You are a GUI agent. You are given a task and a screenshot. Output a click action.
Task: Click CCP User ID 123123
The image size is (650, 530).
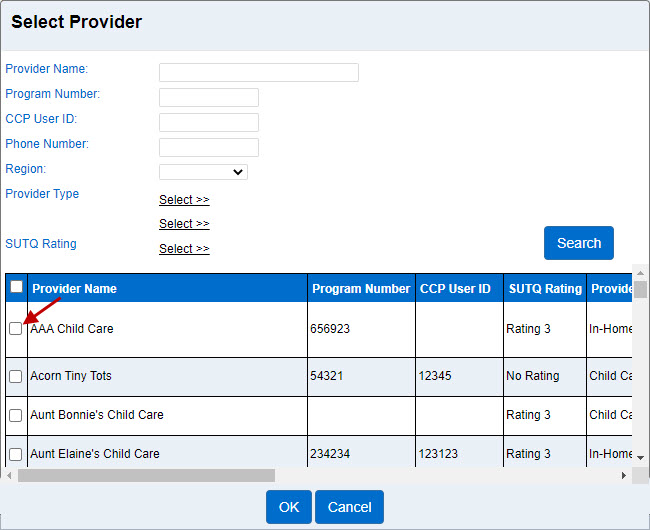[x=438, y=454]
